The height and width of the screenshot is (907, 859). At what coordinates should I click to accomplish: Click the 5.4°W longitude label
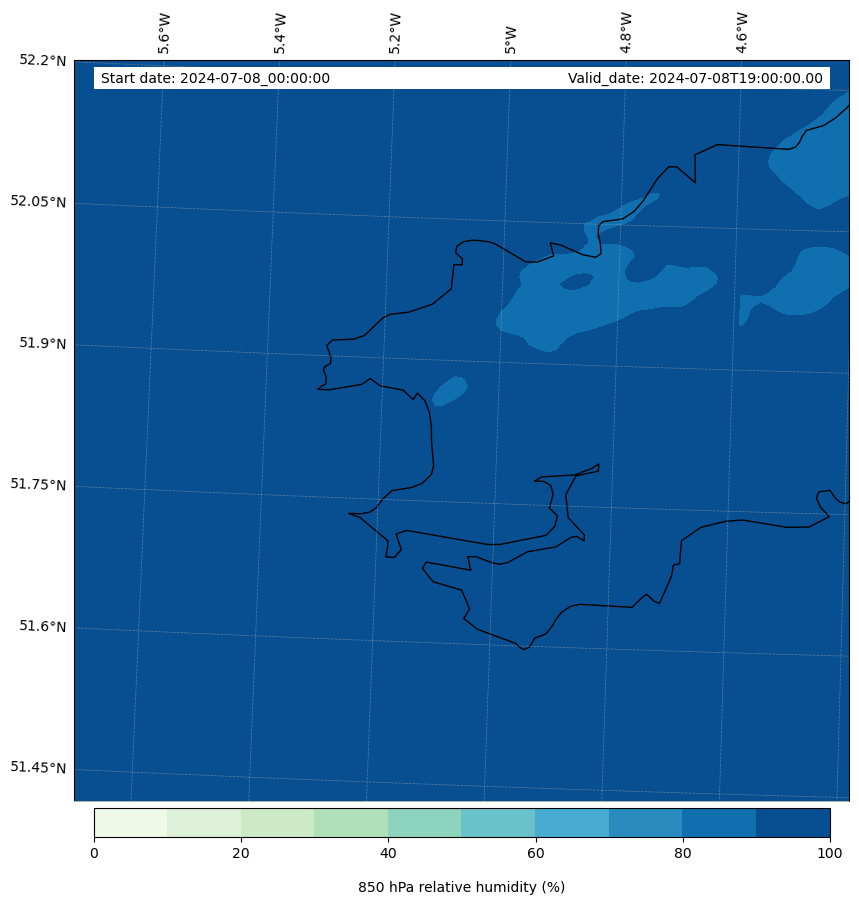coord(280,34)
